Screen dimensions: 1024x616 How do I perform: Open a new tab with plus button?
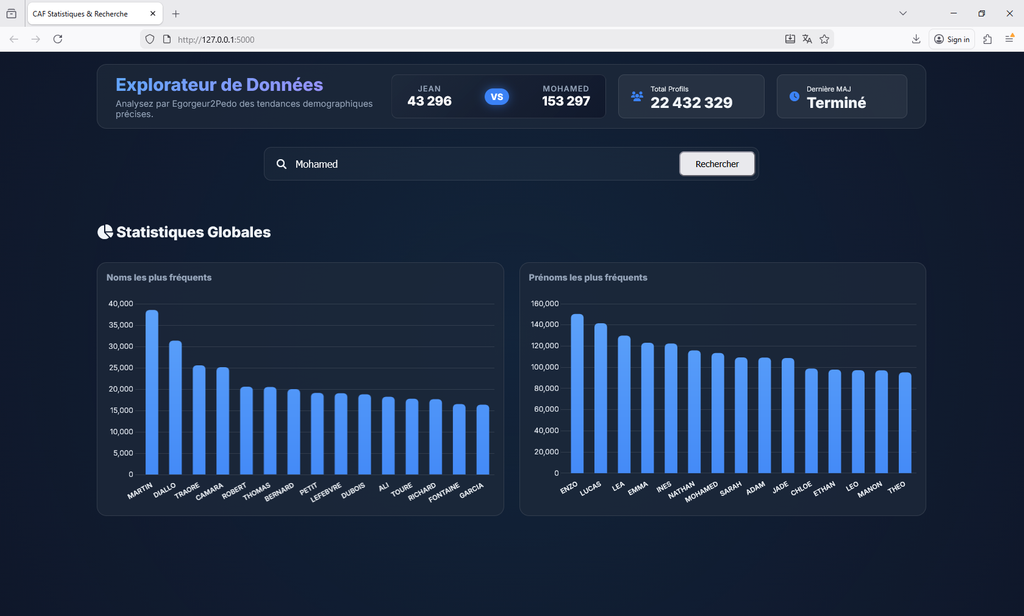[x=176, y=14]
